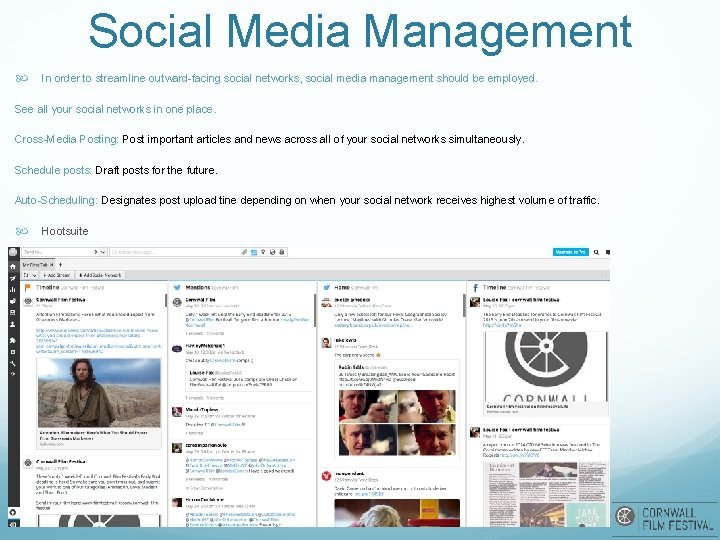
Task: Click the attach link icon in compose box
Action: 244,252
